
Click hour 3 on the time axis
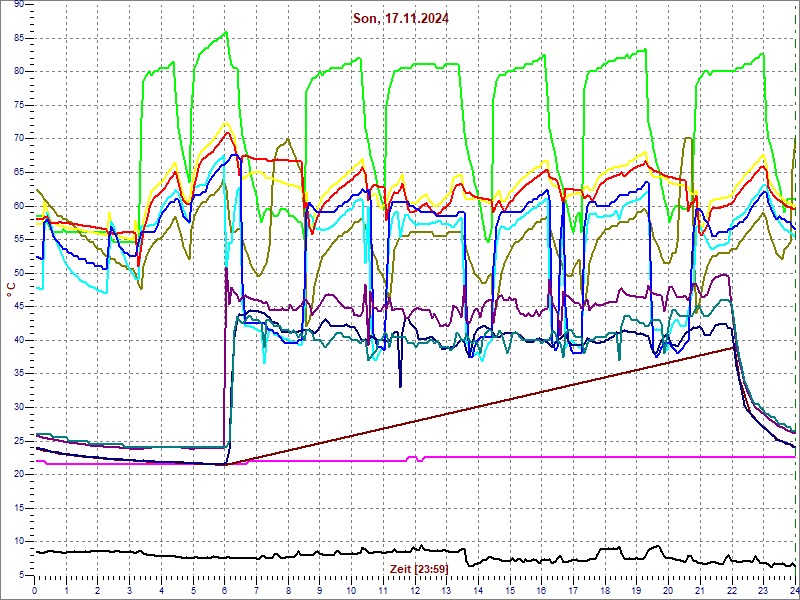pos(130,590)
